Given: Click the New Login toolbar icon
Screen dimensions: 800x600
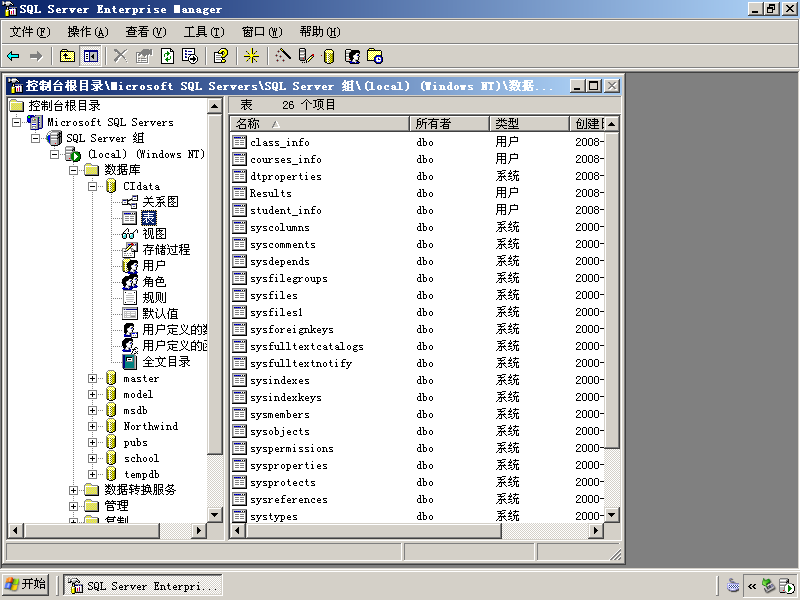Looking at the screenshot, I should point(352,56).
